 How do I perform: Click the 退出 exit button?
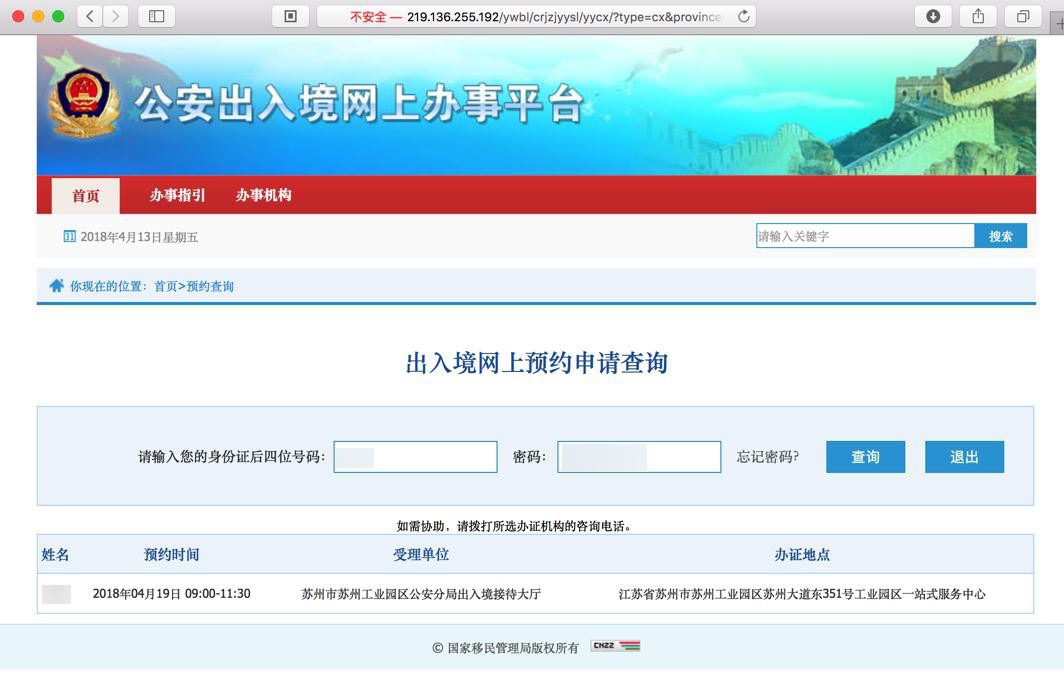coord(964,457)
